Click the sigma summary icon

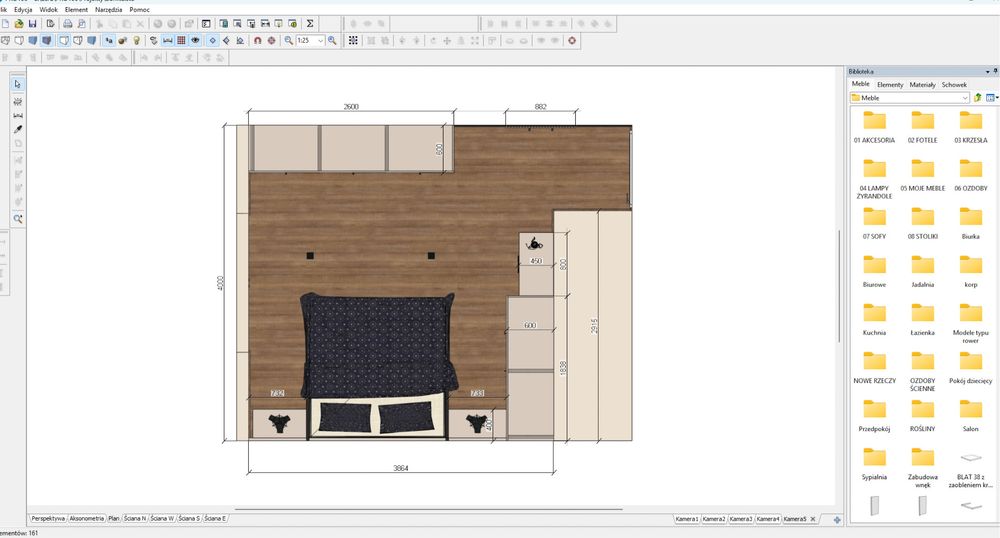tap(309, 23)
